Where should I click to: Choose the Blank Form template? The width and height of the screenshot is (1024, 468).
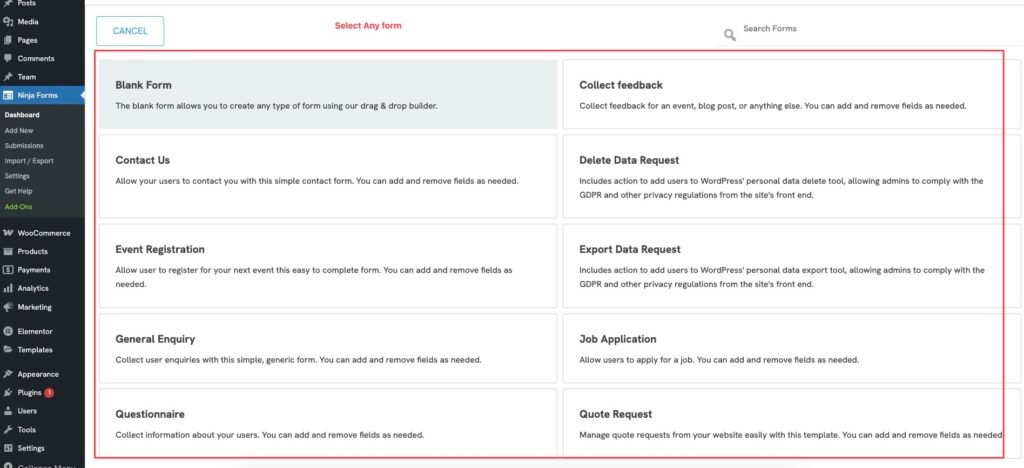click(x=328, y=94)
